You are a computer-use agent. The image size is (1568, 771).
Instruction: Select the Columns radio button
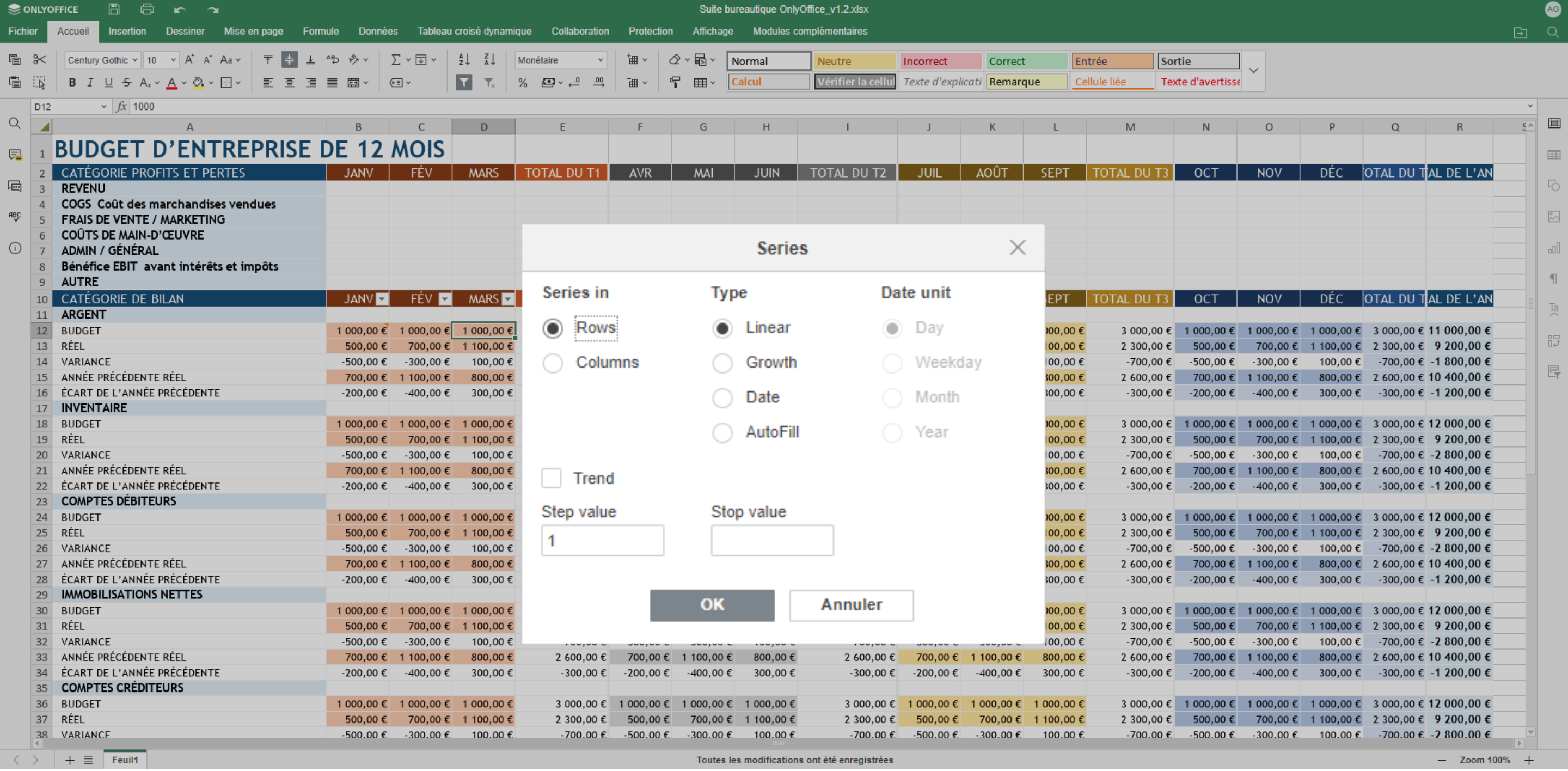point(553,363)
